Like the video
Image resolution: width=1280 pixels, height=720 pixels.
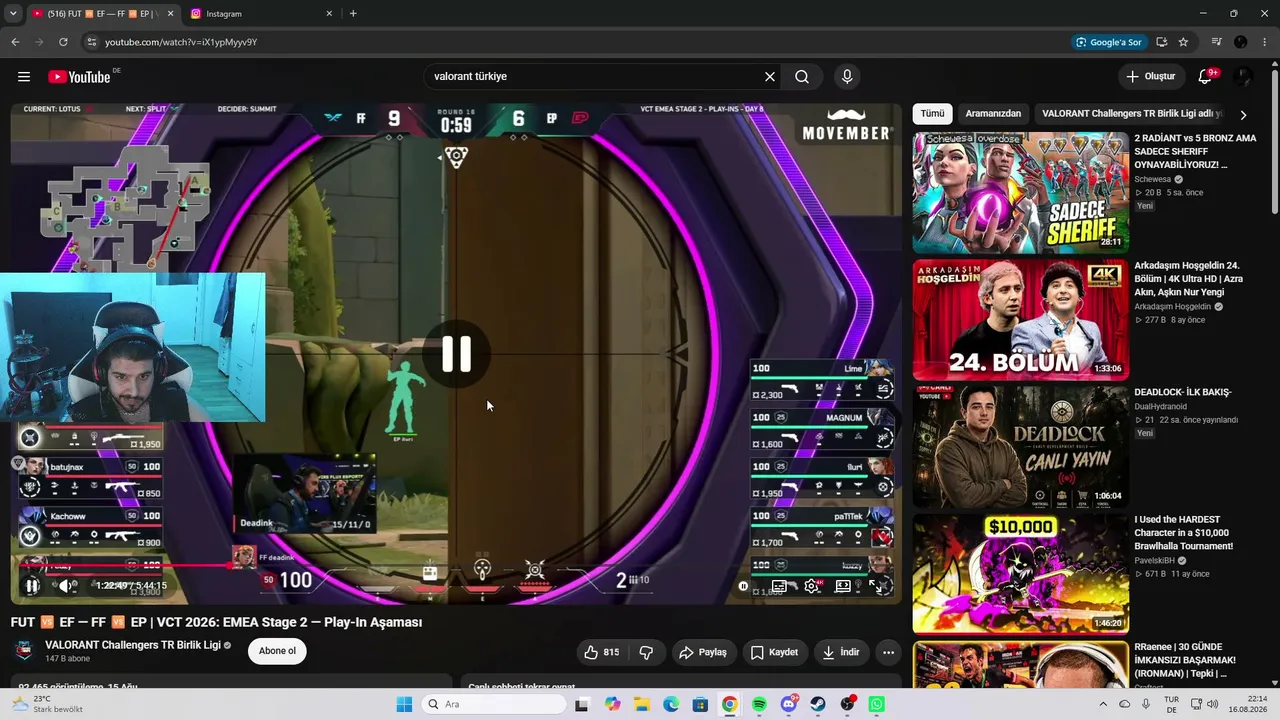tap(602, 652)
